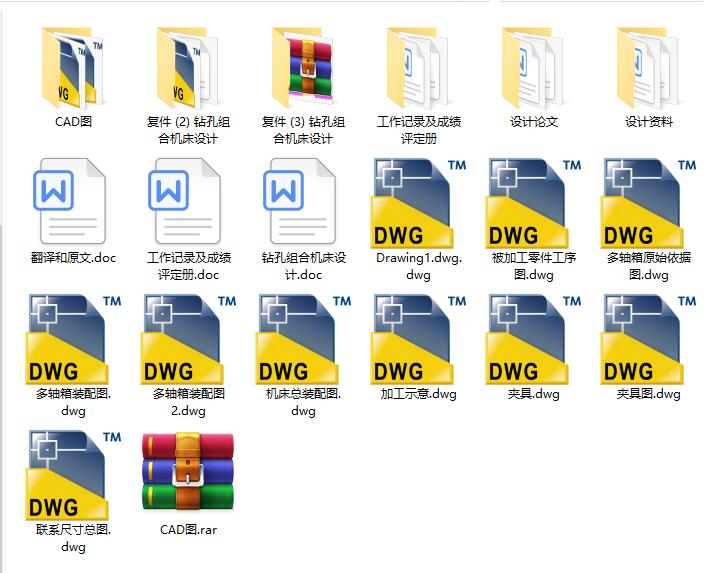
Task: Select the Drawing1.dwg.dwg file icon
Action: (x=418, y=203)
